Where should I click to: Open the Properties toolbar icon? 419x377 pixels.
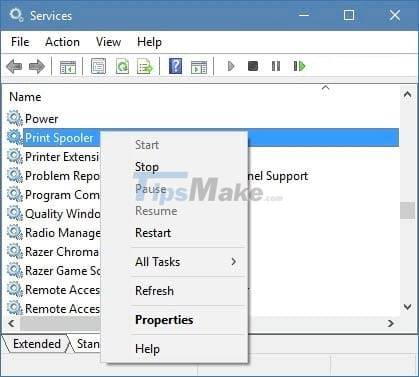point(98,66)
